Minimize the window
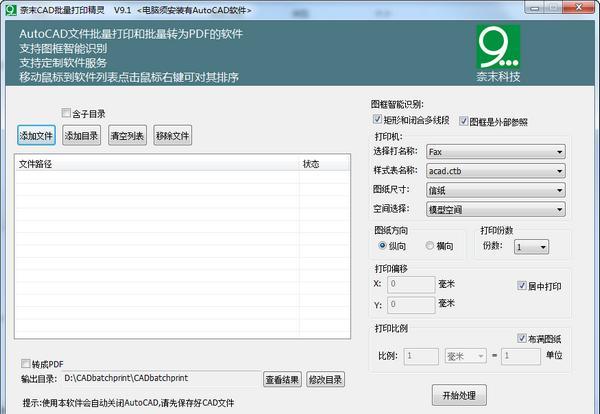This screenshot has height=414, width=600. coord(535,8)
